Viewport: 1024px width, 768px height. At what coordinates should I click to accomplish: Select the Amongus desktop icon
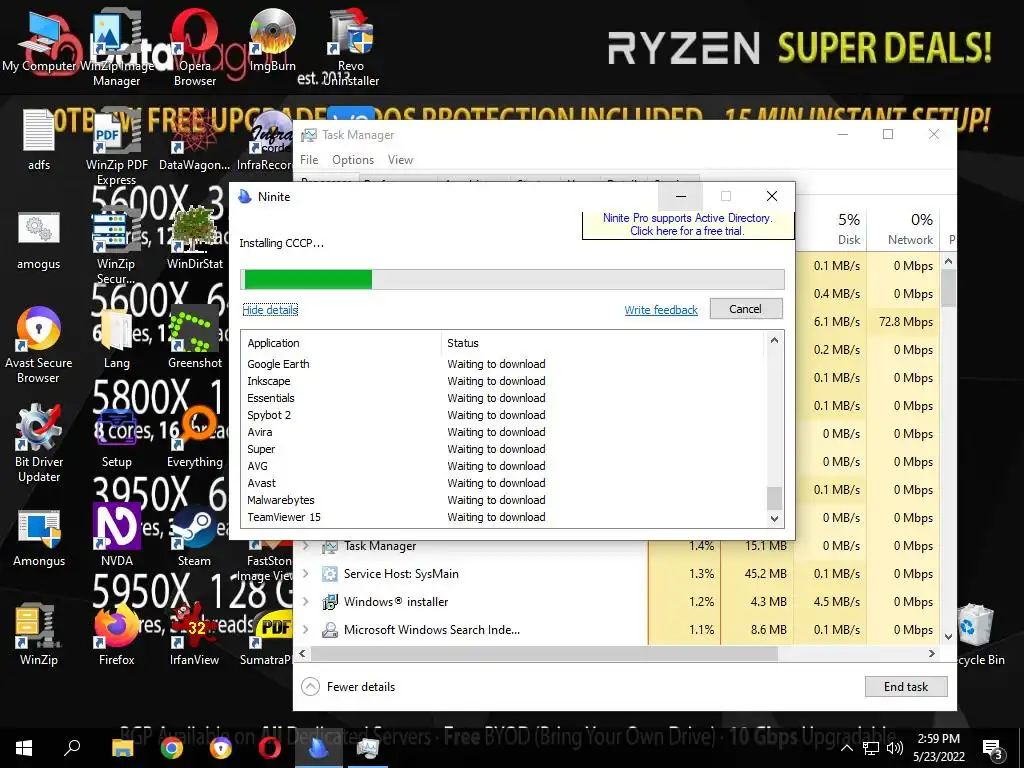[x=39, y=537]
